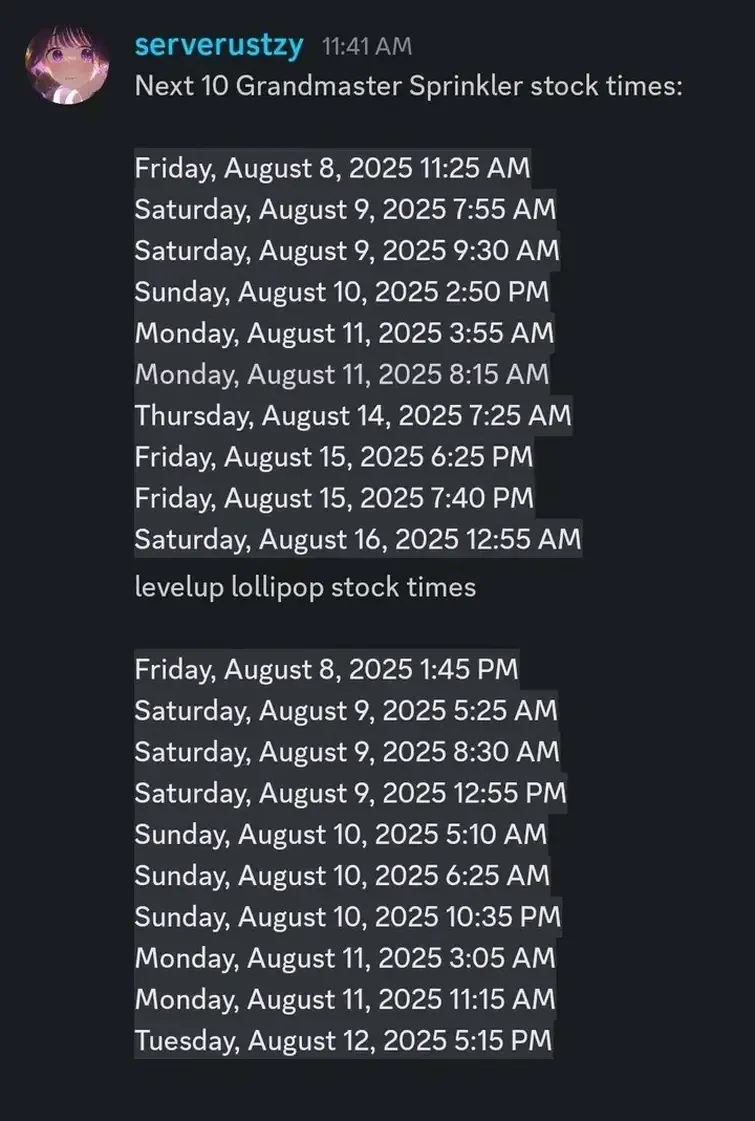Click the Saturday, August 9 7:55 AM entry

pyautogui.click(x=345, y=210)
